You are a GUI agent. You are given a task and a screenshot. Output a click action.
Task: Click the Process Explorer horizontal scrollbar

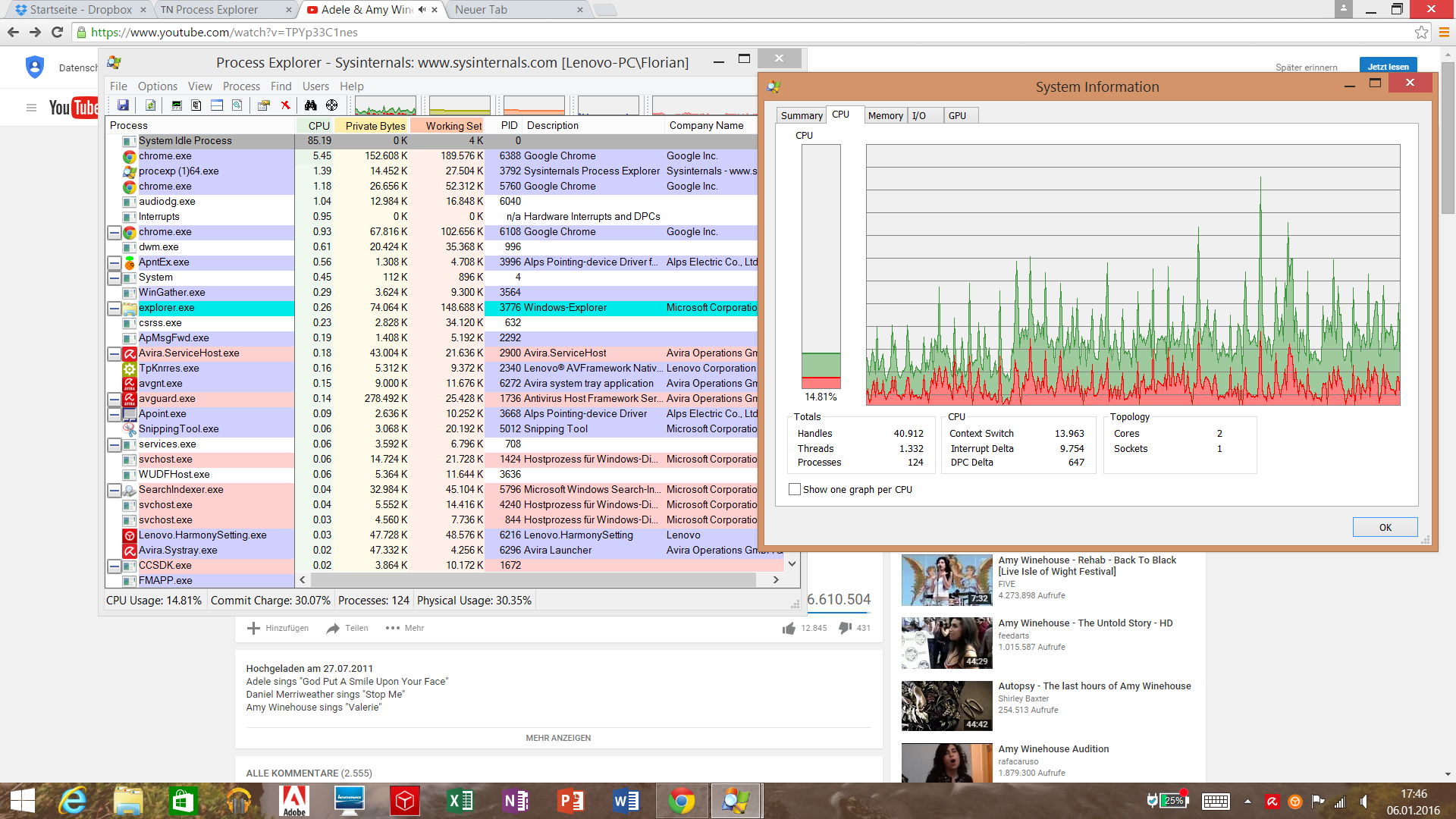(533, 580)
